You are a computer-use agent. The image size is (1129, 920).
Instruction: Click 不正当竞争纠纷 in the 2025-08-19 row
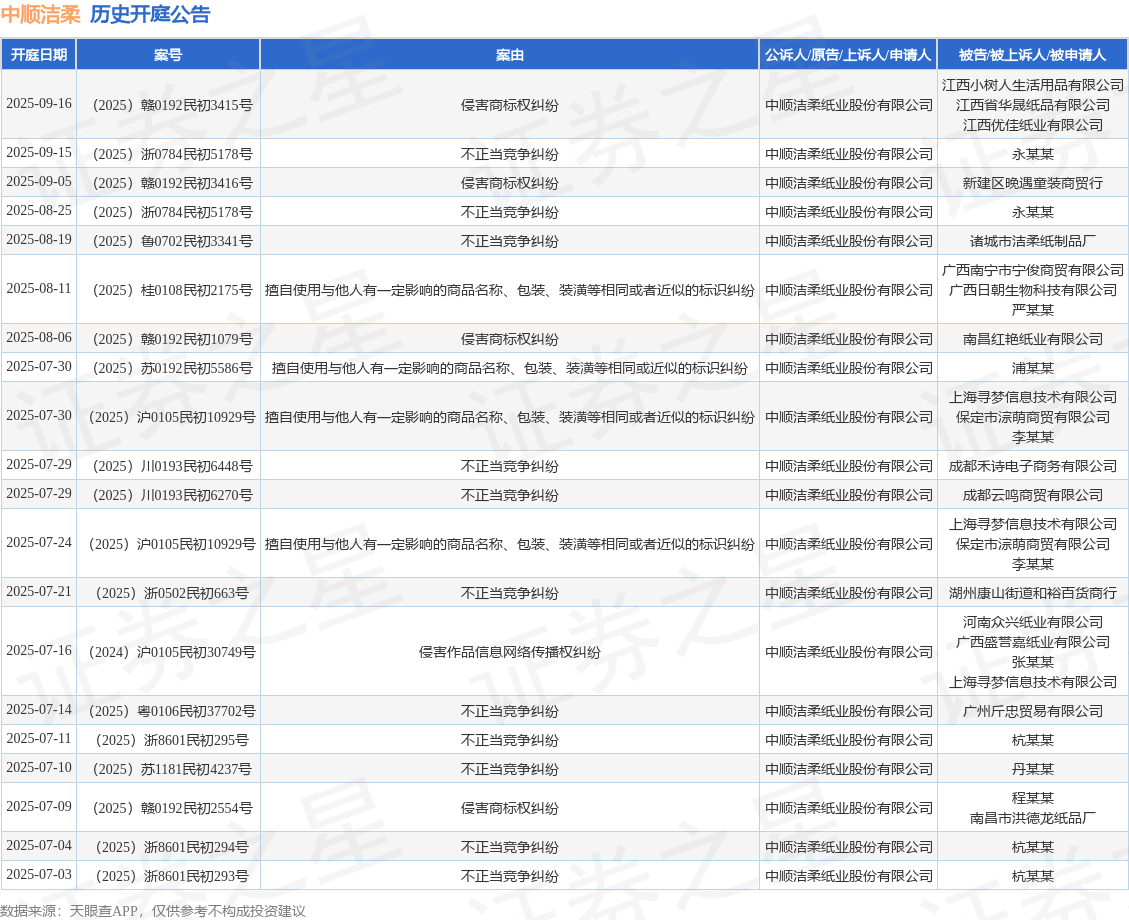(x=510, y=240)
